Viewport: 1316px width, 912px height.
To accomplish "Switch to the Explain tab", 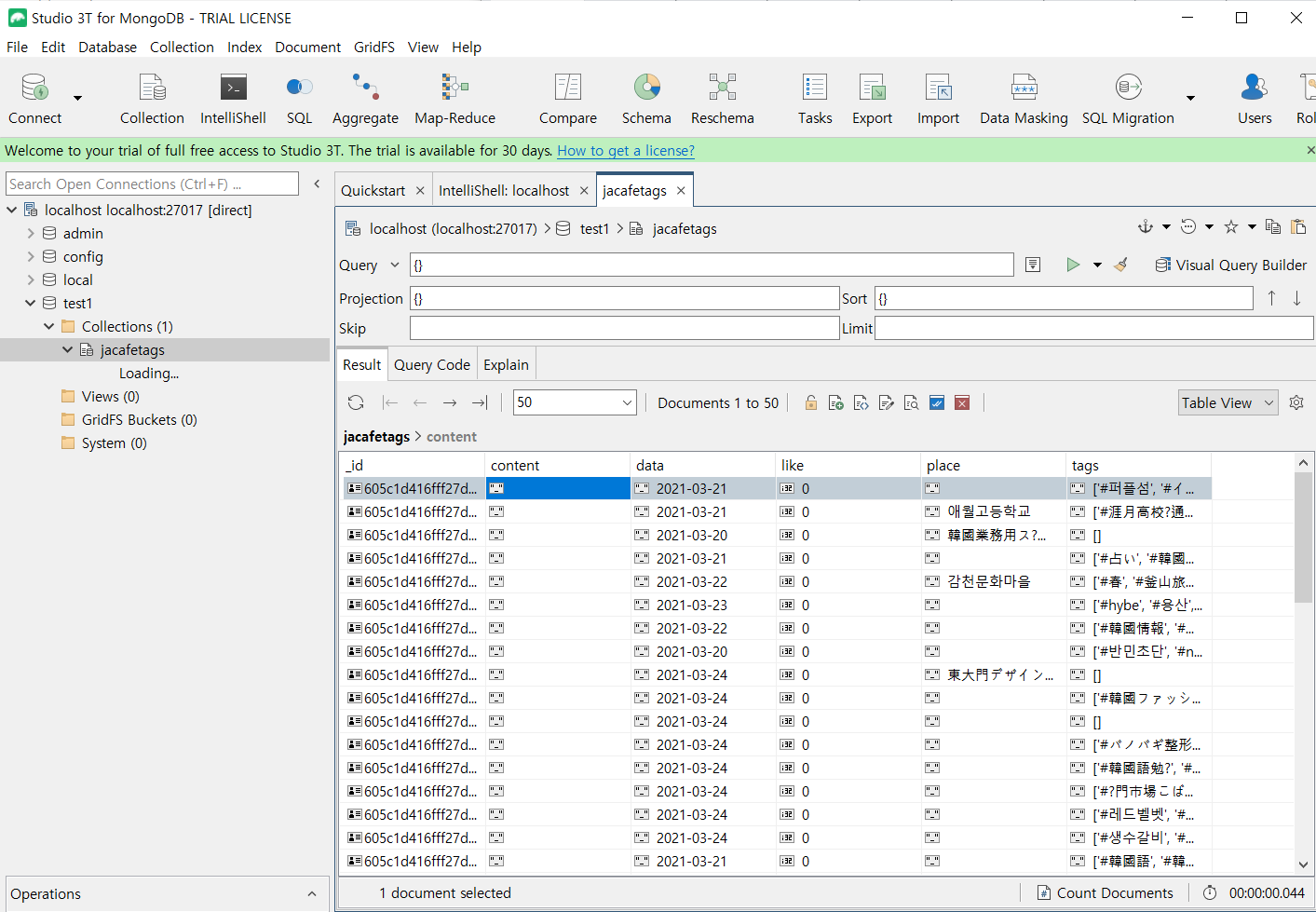I will (506, 364).
